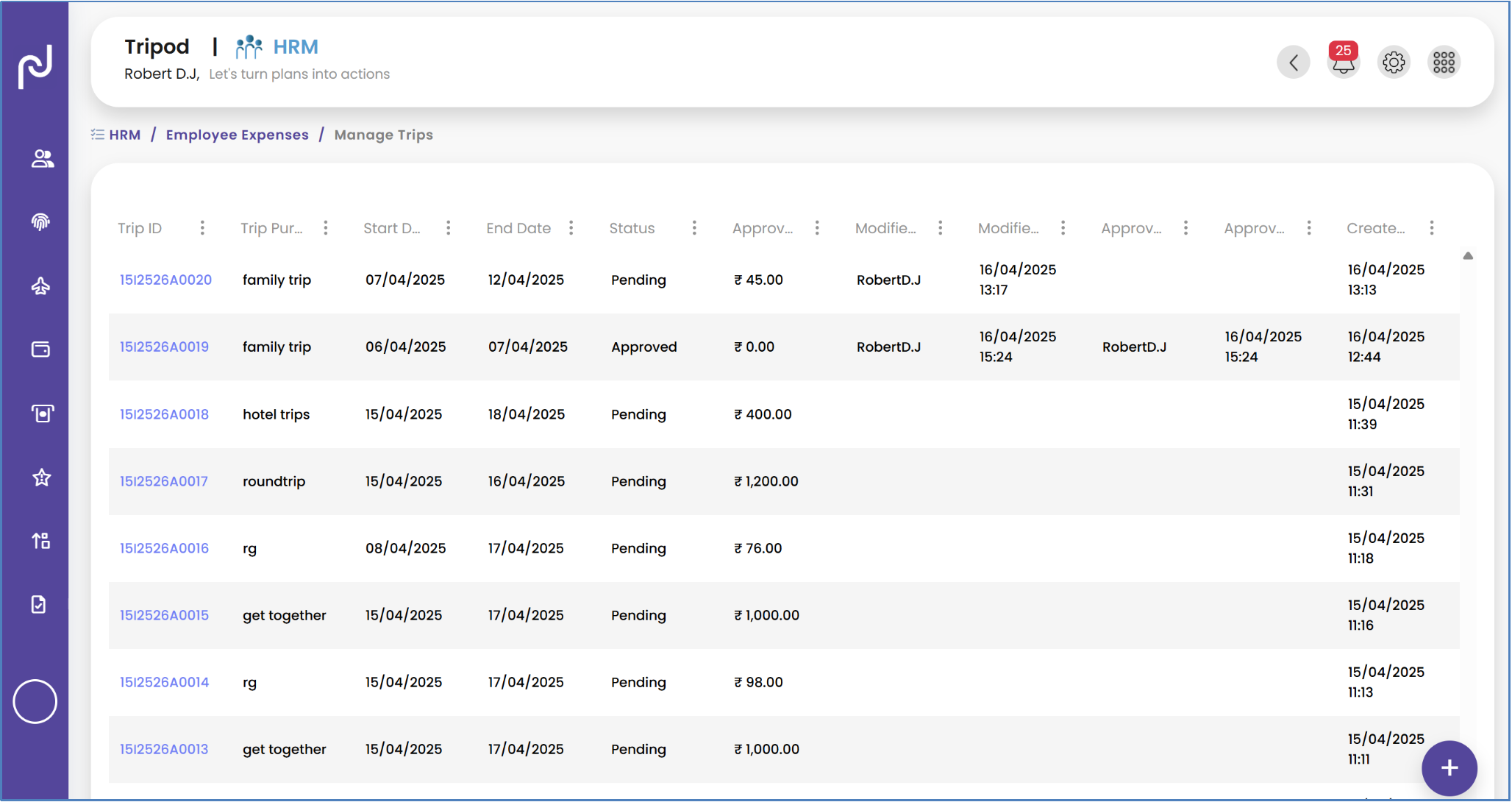Open Create... column options menu
The image size is (1512, 802).
click(1432, 228)
